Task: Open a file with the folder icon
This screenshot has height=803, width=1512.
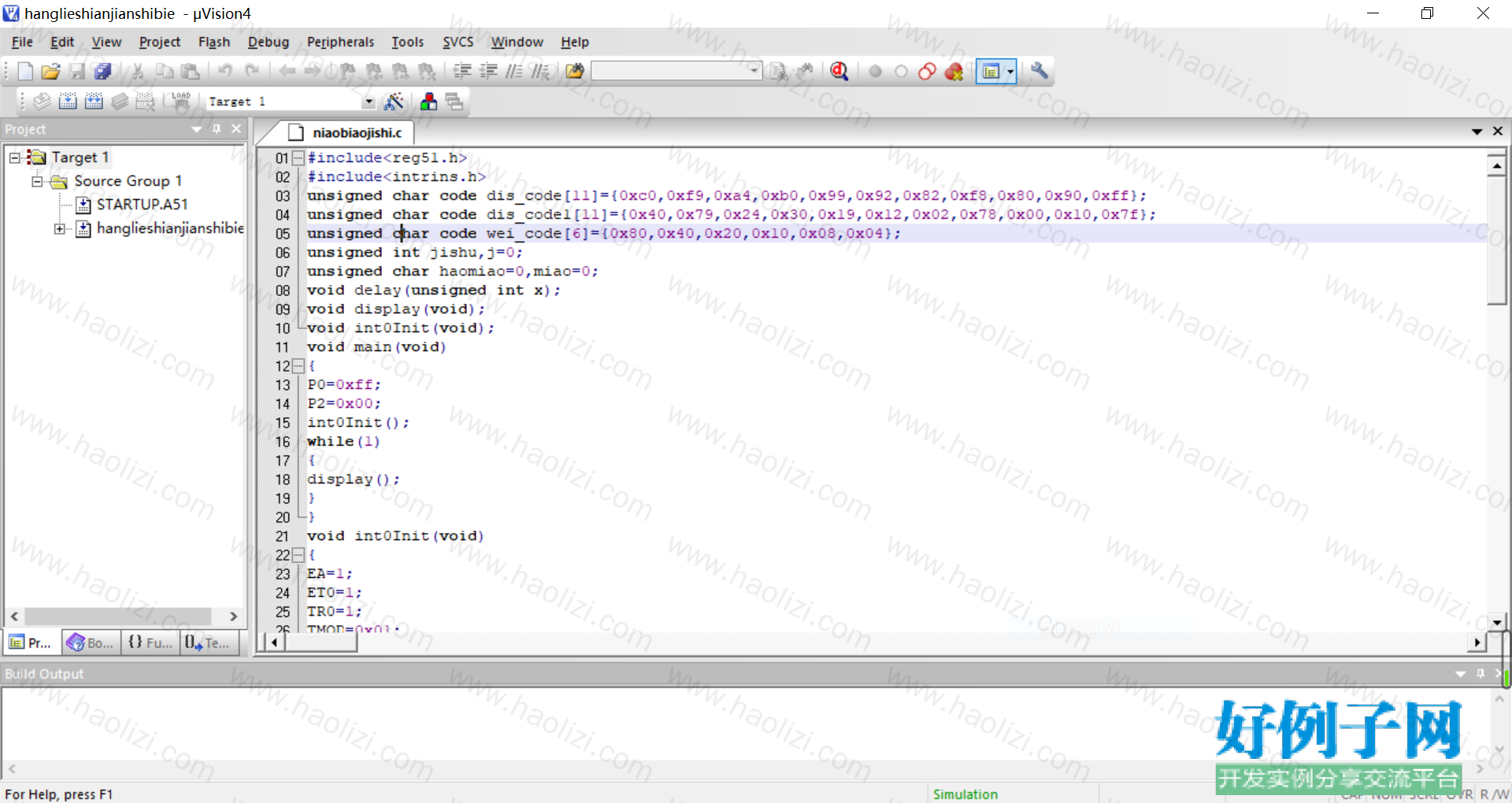Action: [50, 72]
